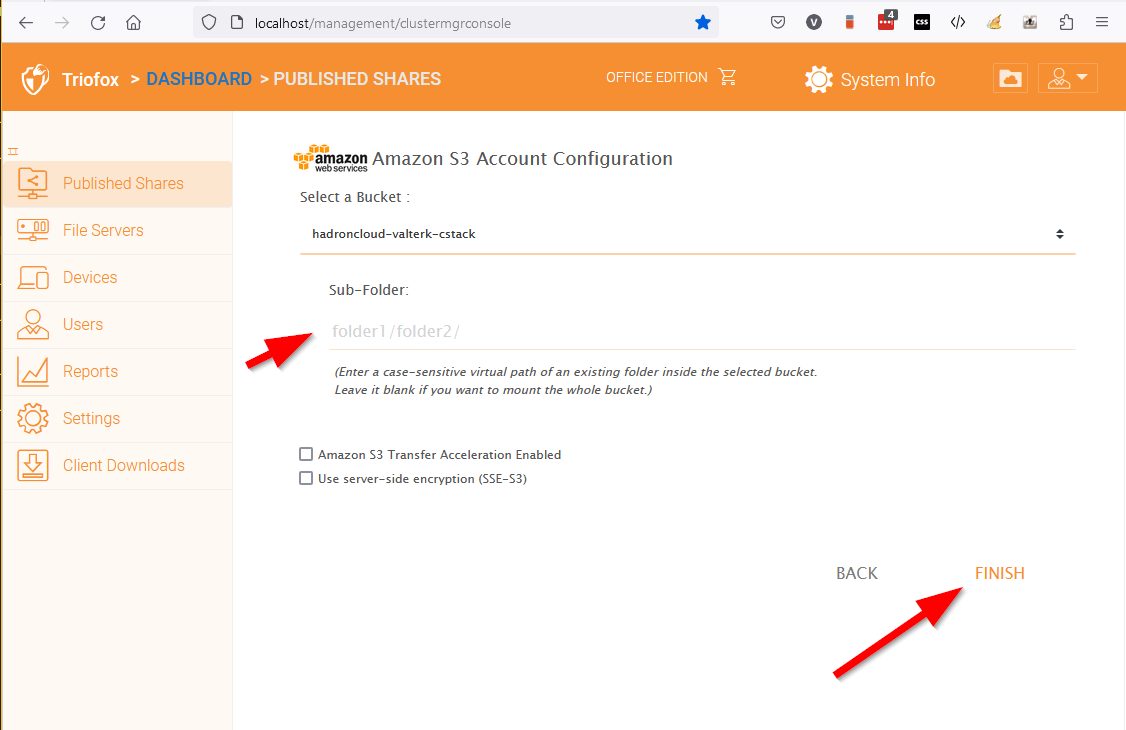Open the cloud folder icon in header
The image size is (1126, 730).
(1010, 78)
